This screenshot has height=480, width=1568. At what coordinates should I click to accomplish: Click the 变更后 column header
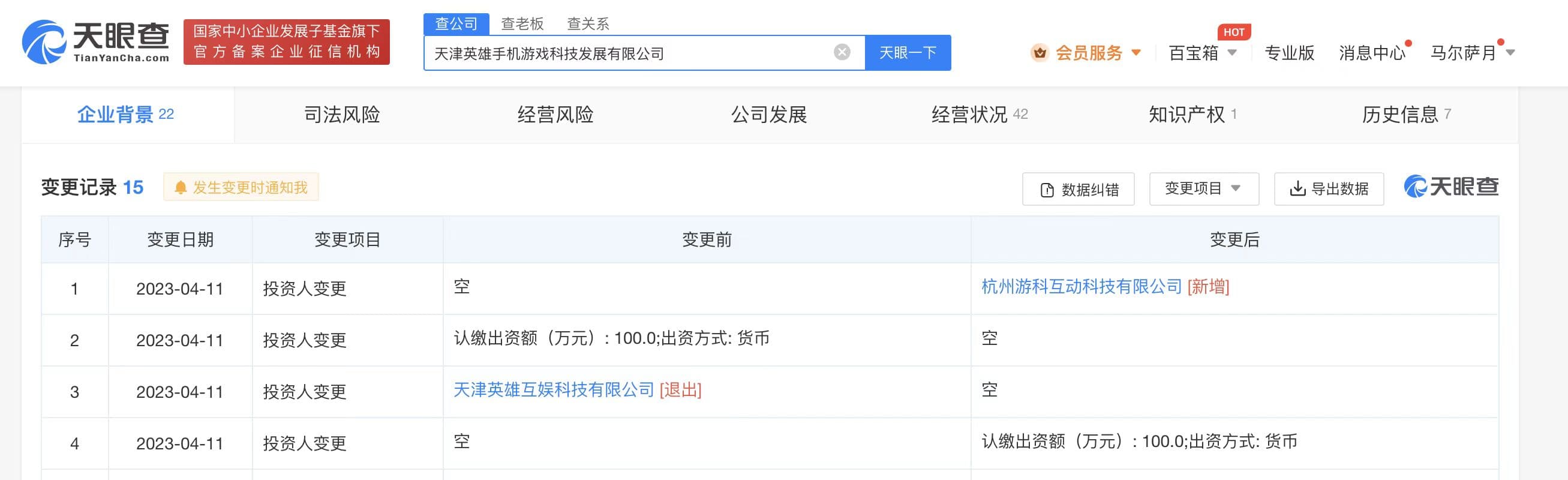1234,240
